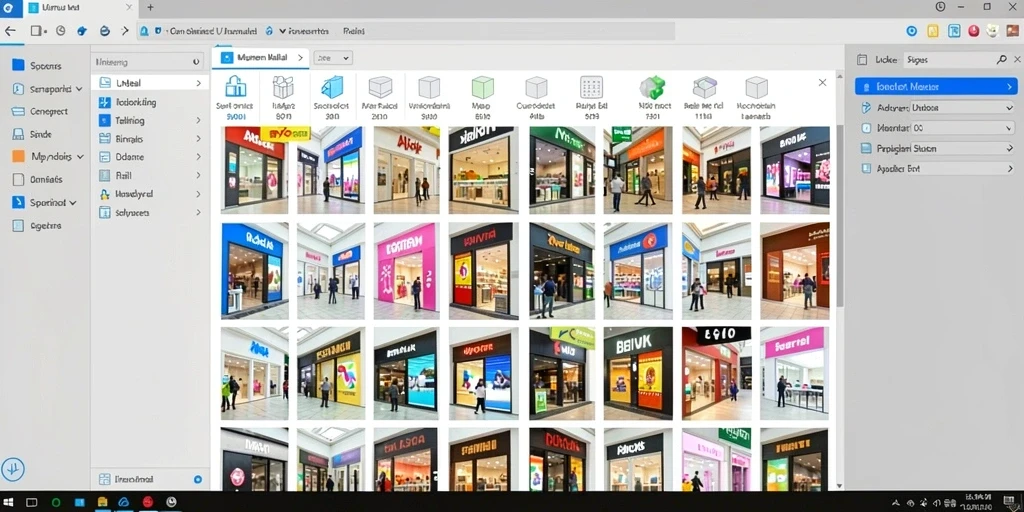Select the blue tilted cube icon
This screenshot has height=512, width=1024.
click(332, 87)
